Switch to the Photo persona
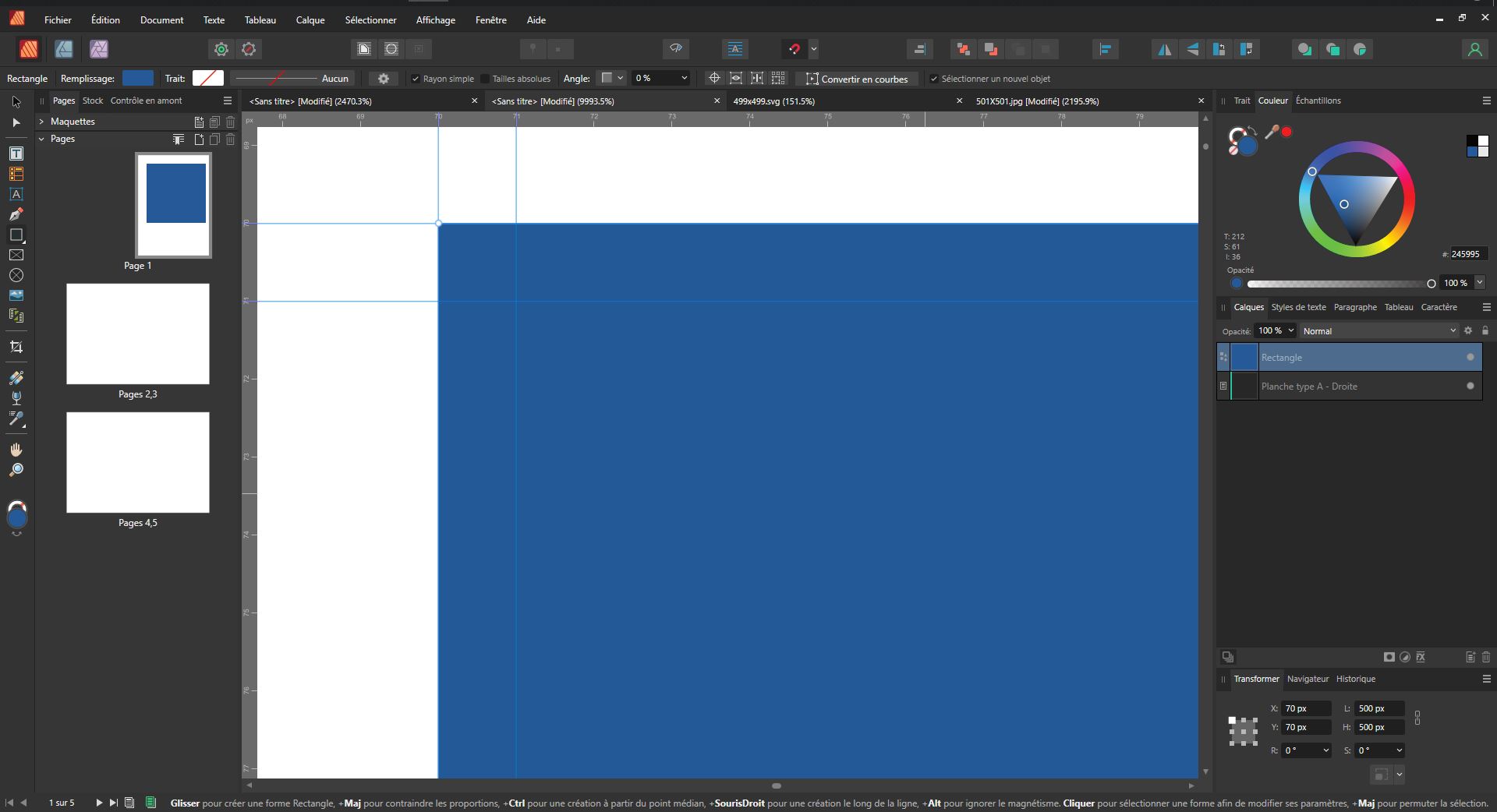The image size is (1497, 812). pos(99,49)
